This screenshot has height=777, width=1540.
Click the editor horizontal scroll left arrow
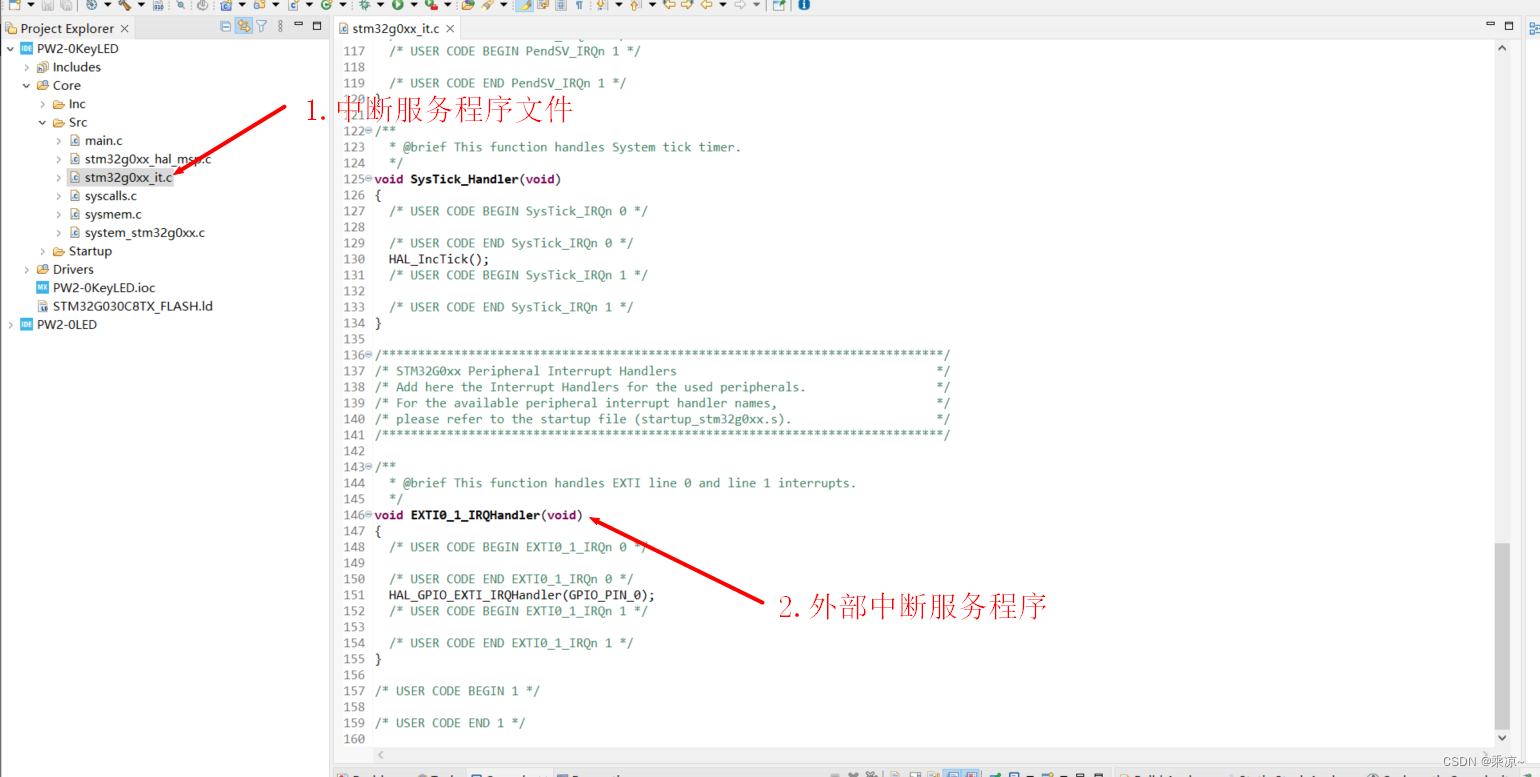point(379,754)
